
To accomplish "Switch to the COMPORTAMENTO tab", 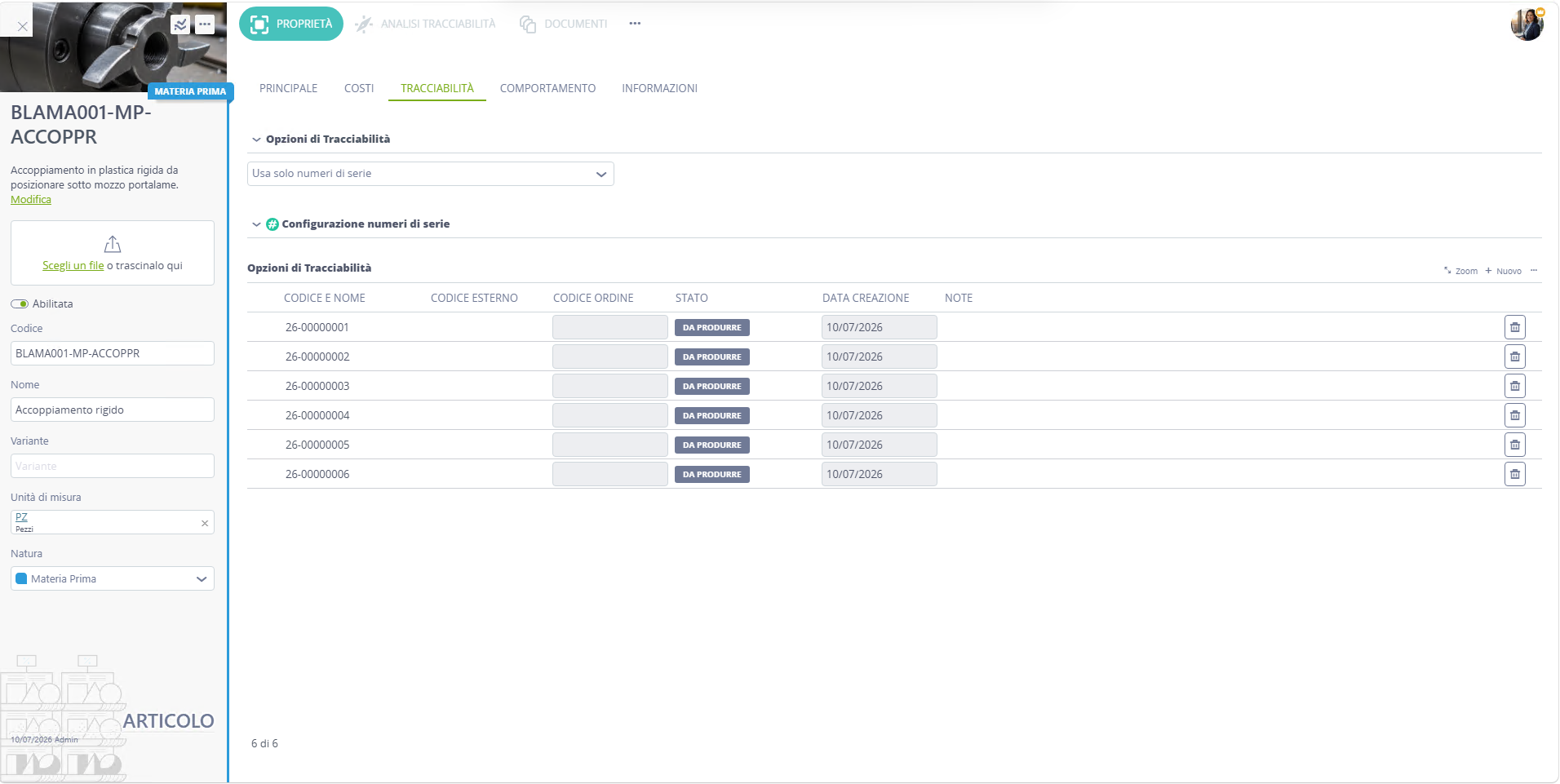I will point(547,88).
